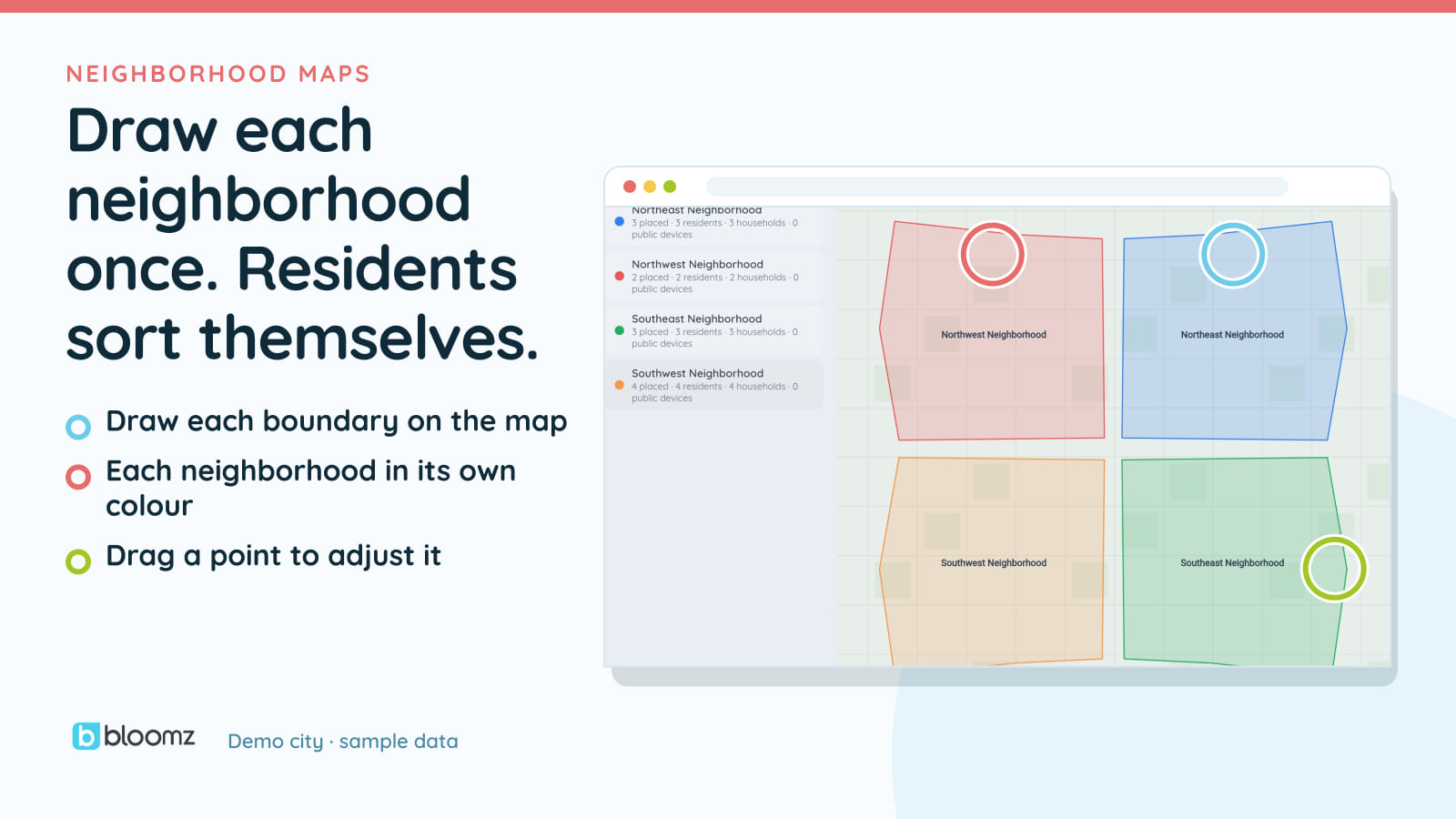1456x819 pixels.
Task: Click the green dot beside Southeast Neighborhood
Action: [620, 330]
